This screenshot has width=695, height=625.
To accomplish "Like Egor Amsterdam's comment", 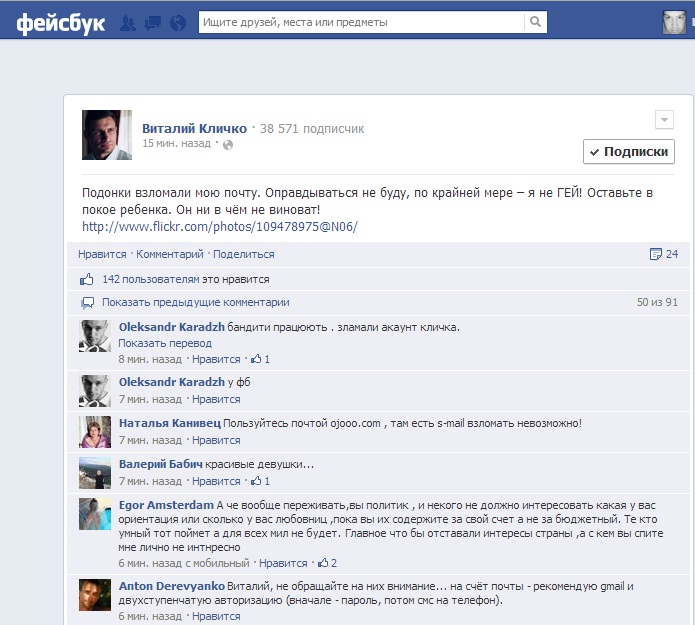I will (x=283, y=563).
